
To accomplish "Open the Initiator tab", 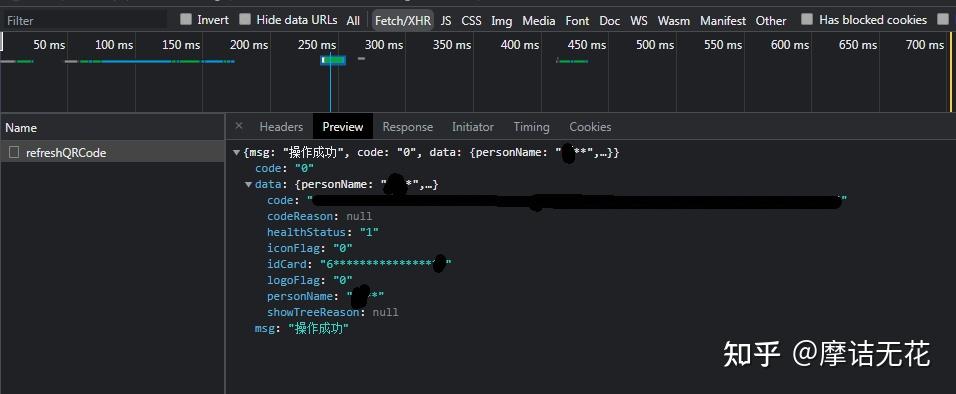I will (x=473, y=127).
